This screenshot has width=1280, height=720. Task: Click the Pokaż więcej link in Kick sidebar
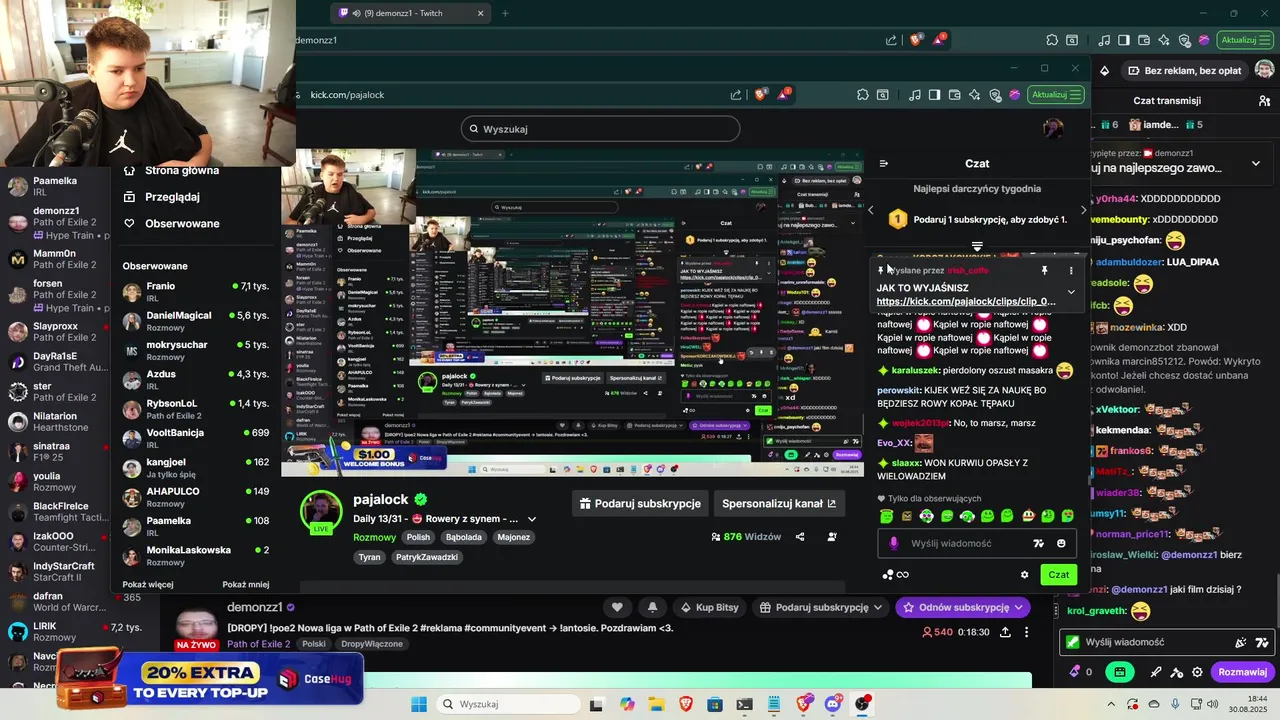(148, 584)
